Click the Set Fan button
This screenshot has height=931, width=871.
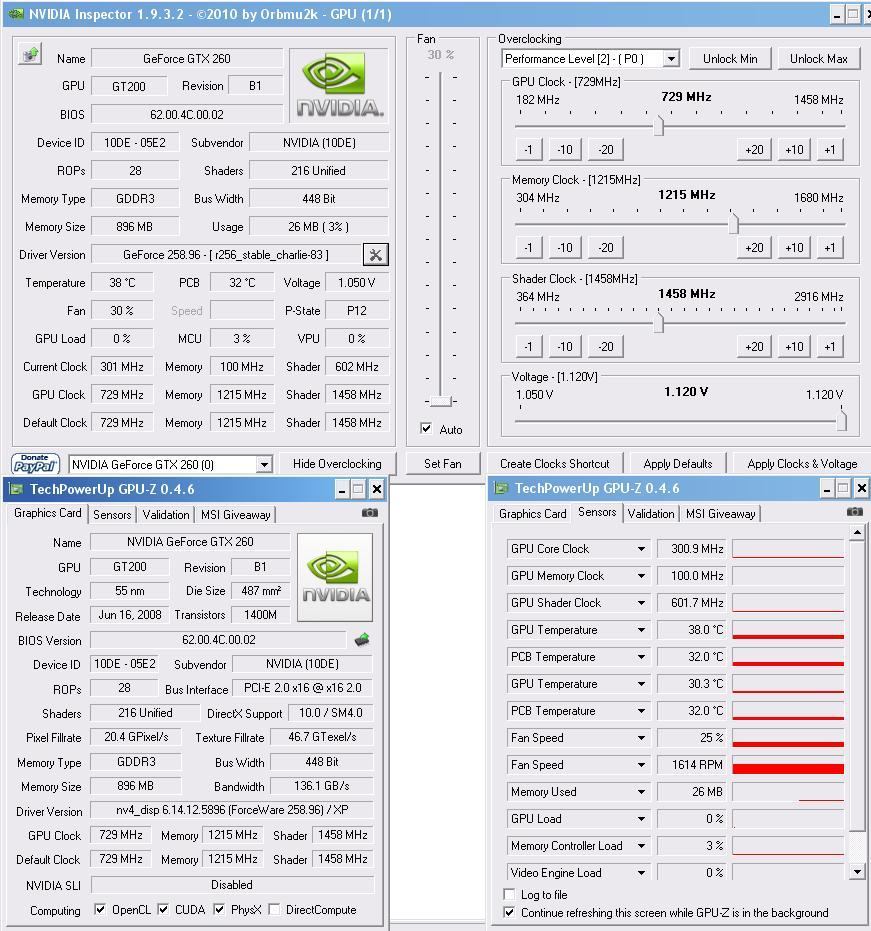pyautogui.click(x=442, y=464)
